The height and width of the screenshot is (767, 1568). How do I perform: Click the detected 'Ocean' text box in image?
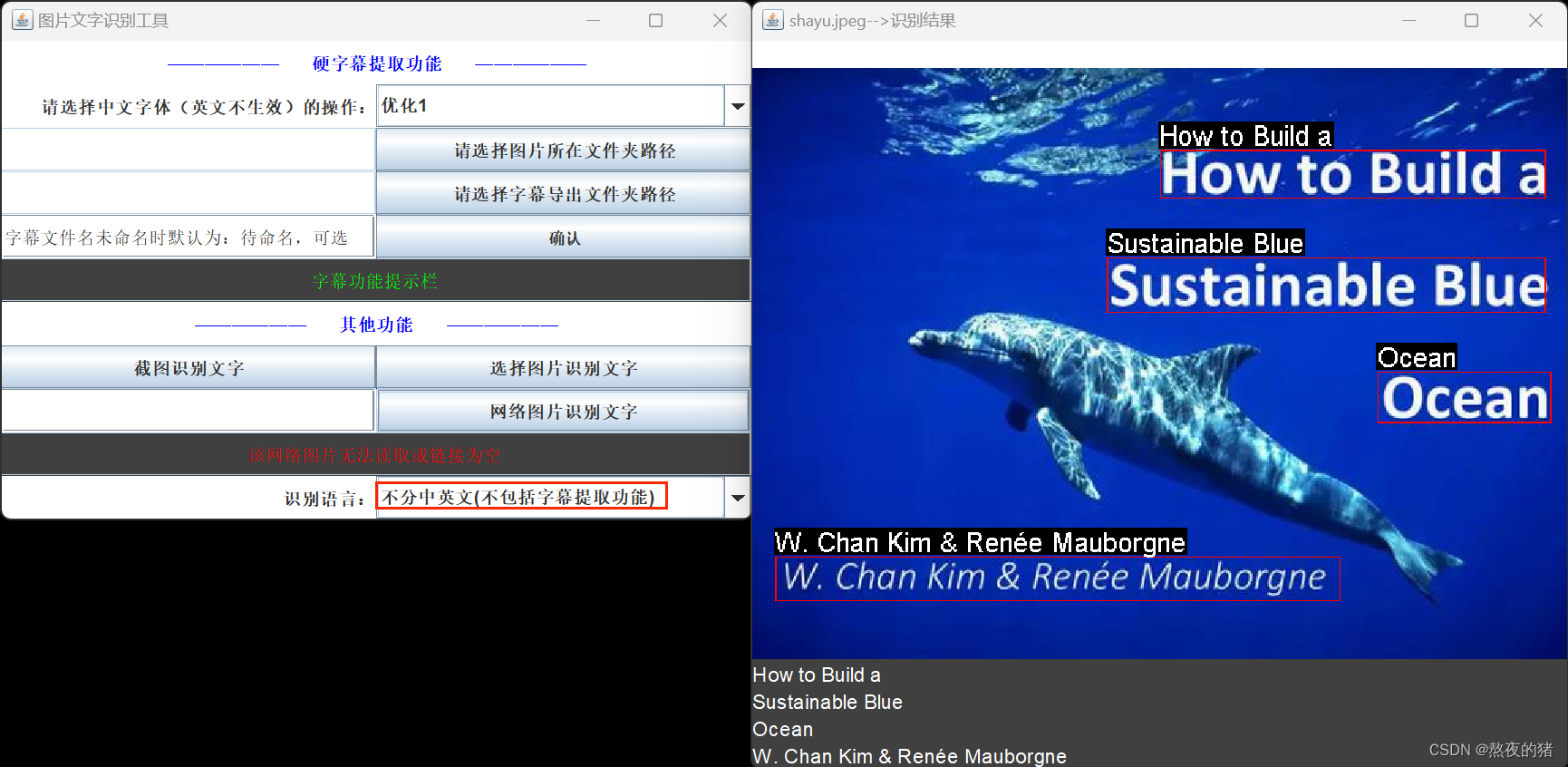click(1464, 397)
